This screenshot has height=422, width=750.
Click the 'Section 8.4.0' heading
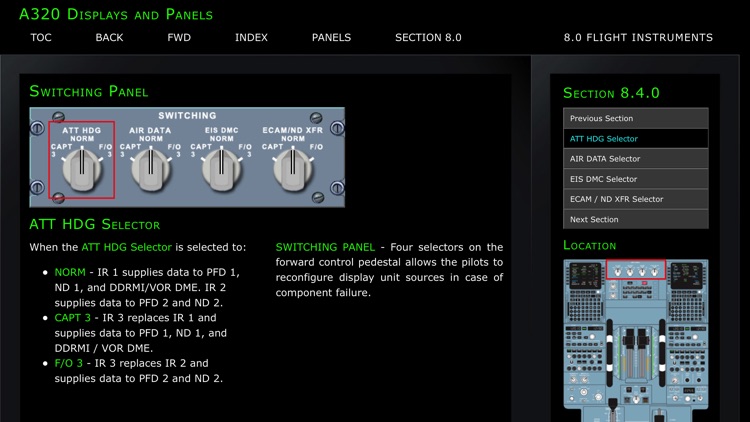click(611, 93)
